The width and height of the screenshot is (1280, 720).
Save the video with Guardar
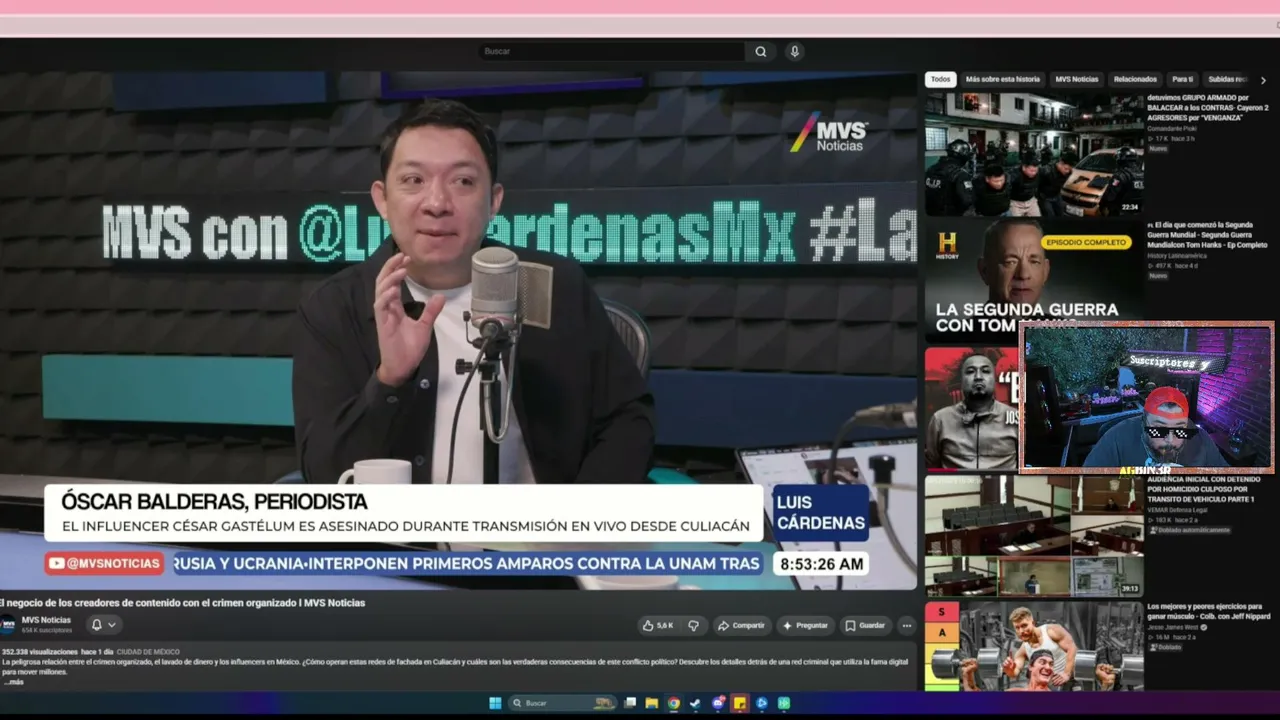pos(865,625)
